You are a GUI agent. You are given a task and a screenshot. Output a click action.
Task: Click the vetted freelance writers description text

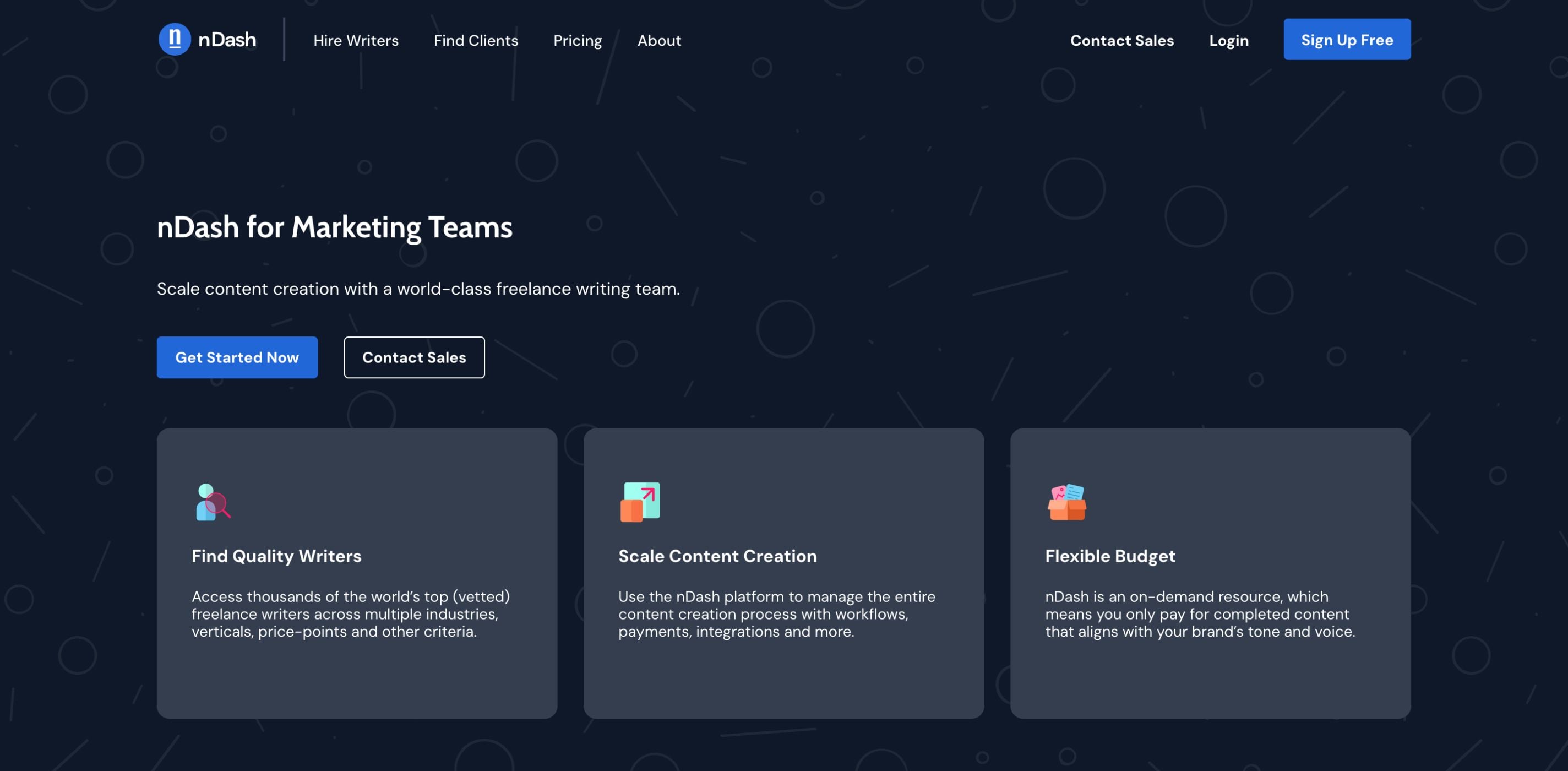350,614
